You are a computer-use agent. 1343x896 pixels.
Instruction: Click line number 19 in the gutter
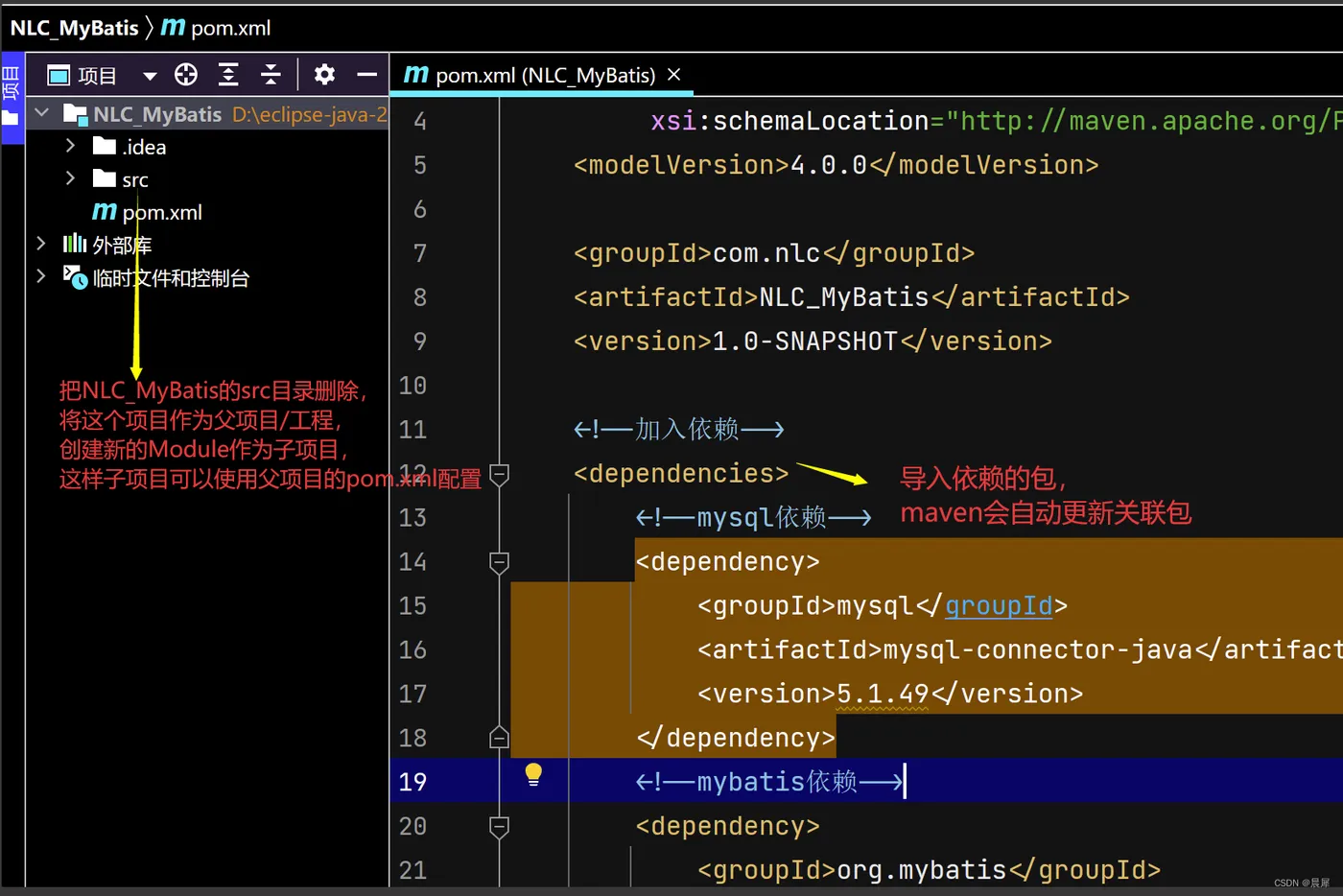412,782
